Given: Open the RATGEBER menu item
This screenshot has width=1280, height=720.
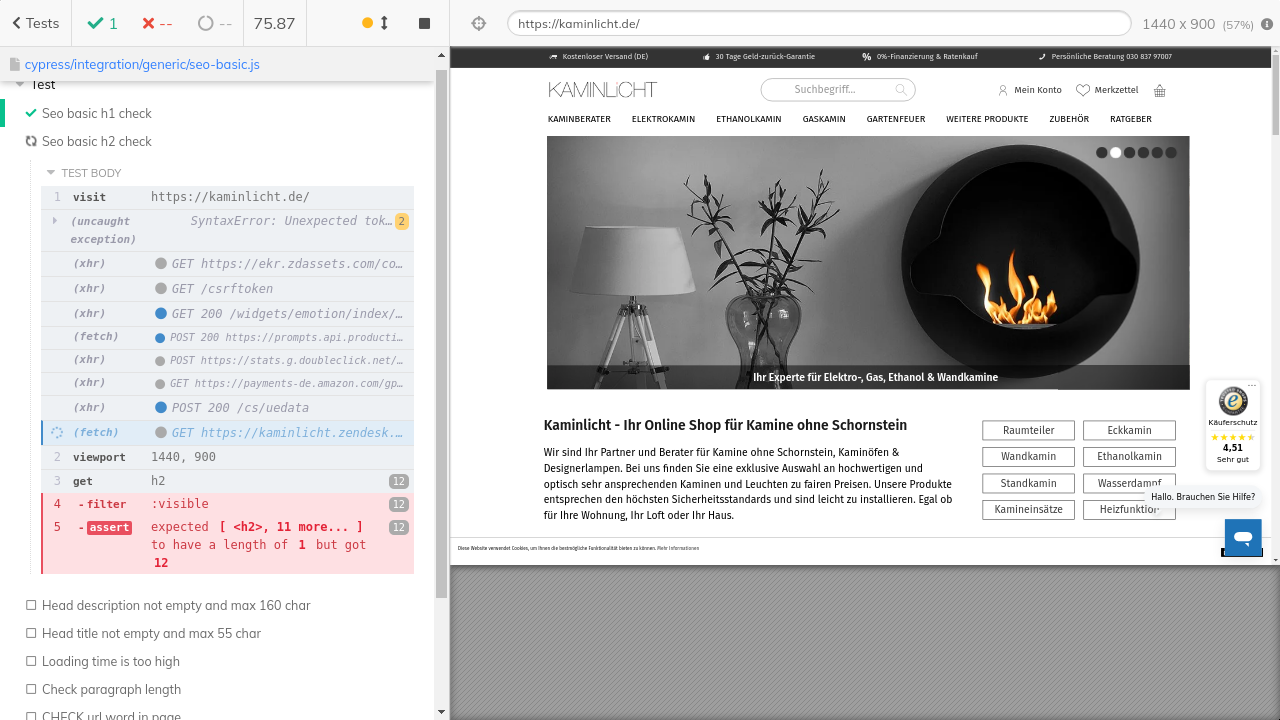Looking at the screenshot, I should tap(1130, 119).
